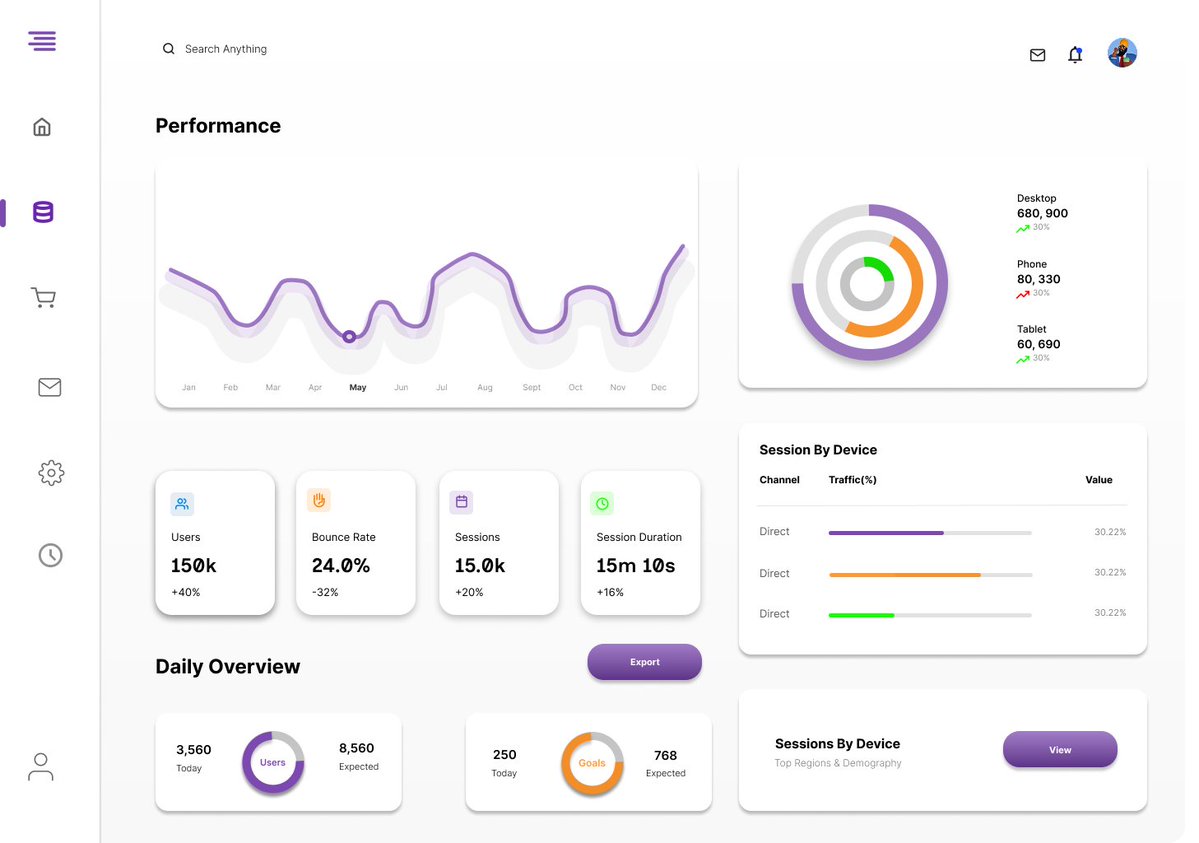Select the database icon in sidebar
Image resolution: width=1199 pixels, height=843 pixels.
(x=43, y=212)
